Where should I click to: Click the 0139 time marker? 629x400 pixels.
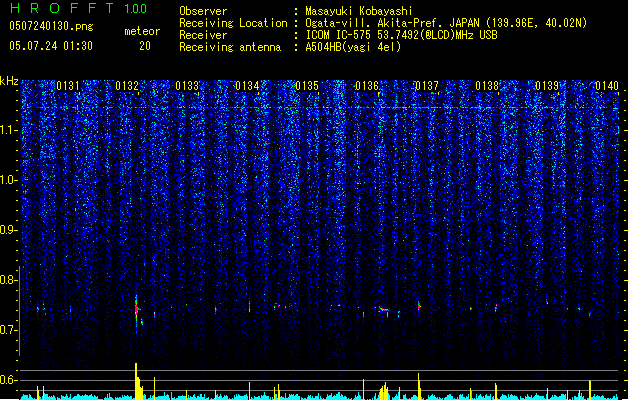[547, 86]
